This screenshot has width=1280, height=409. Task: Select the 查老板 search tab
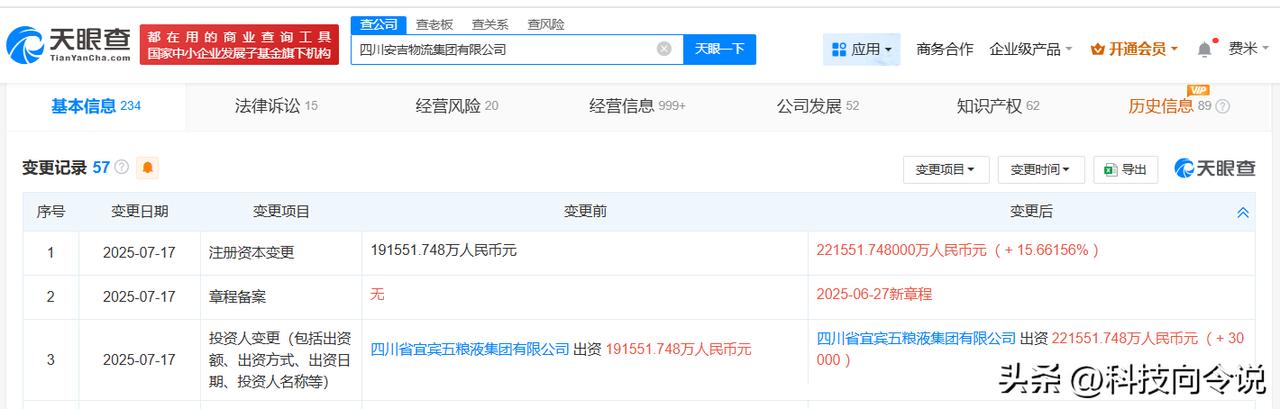coord(434,24)
